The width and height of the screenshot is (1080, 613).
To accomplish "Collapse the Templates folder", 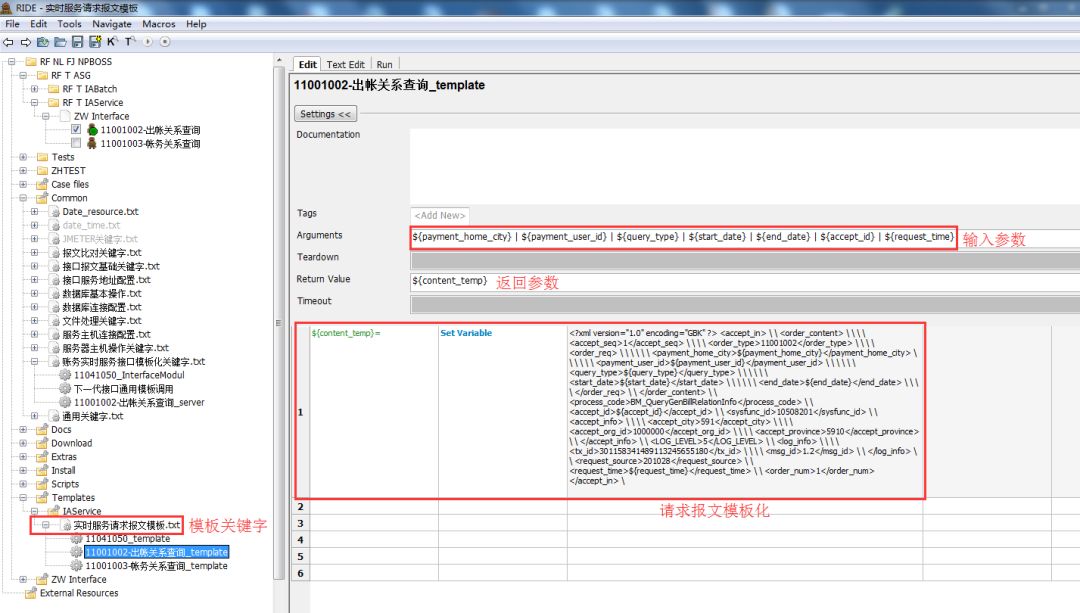I will coord(23,497).
